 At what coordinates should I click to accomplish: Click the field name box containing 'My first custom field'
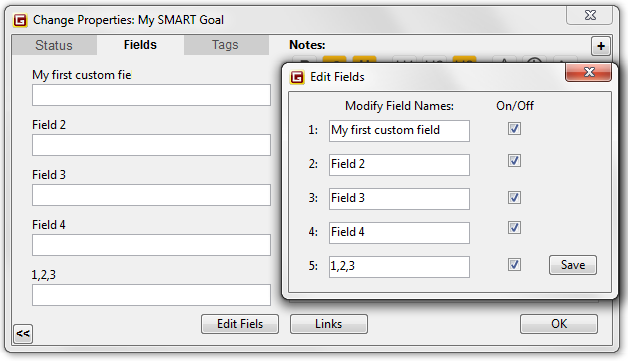pos(399,131)
